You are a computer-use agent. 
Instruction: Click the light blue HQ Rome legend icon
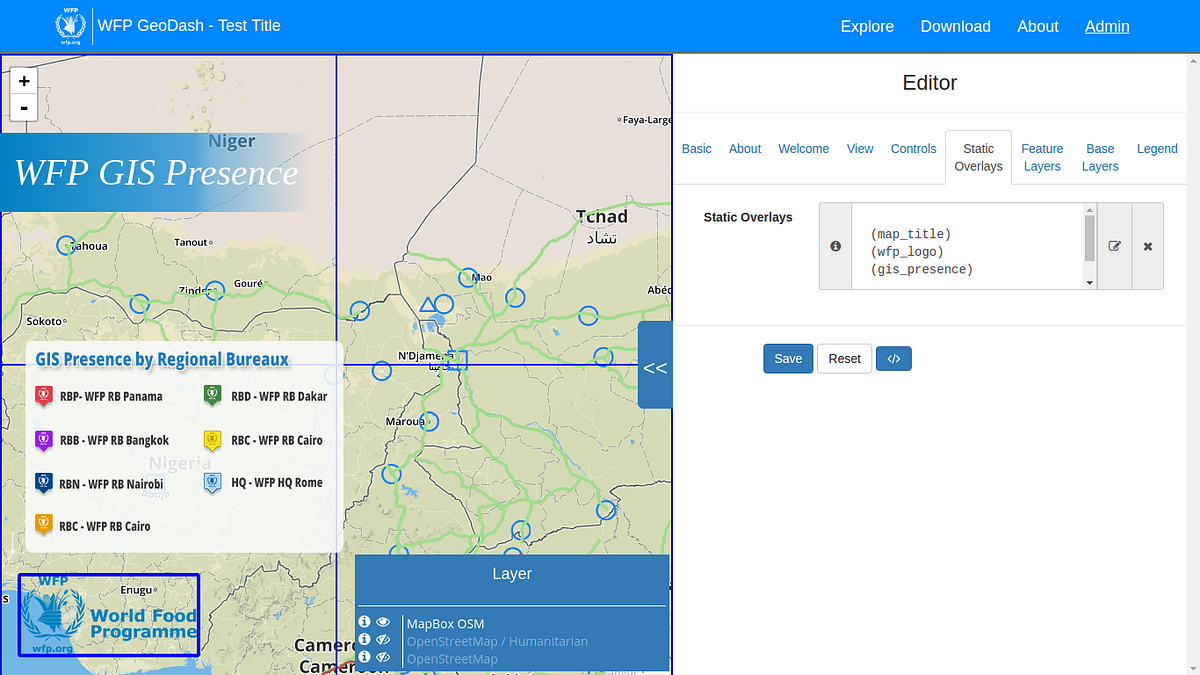pos(212,483)
